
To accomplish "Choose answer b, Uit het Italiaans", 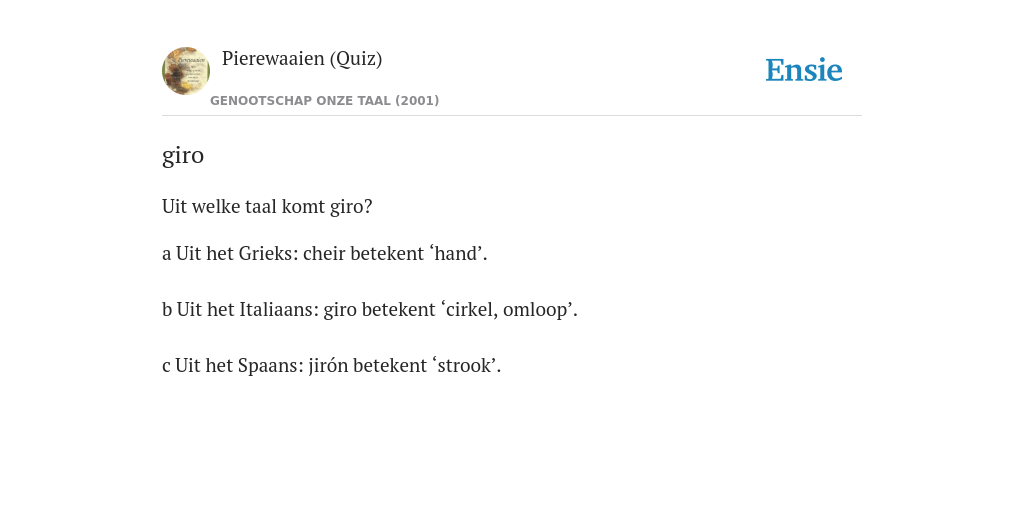I will click(370, 309).
